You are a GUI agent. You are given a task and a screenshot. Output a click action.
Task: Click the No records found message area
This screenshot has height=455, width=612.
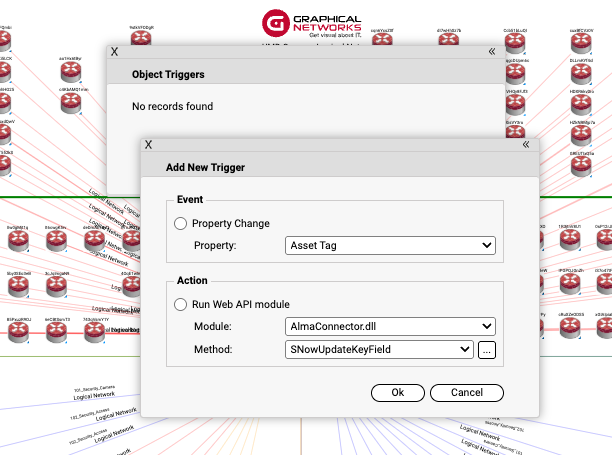point(172,106)
